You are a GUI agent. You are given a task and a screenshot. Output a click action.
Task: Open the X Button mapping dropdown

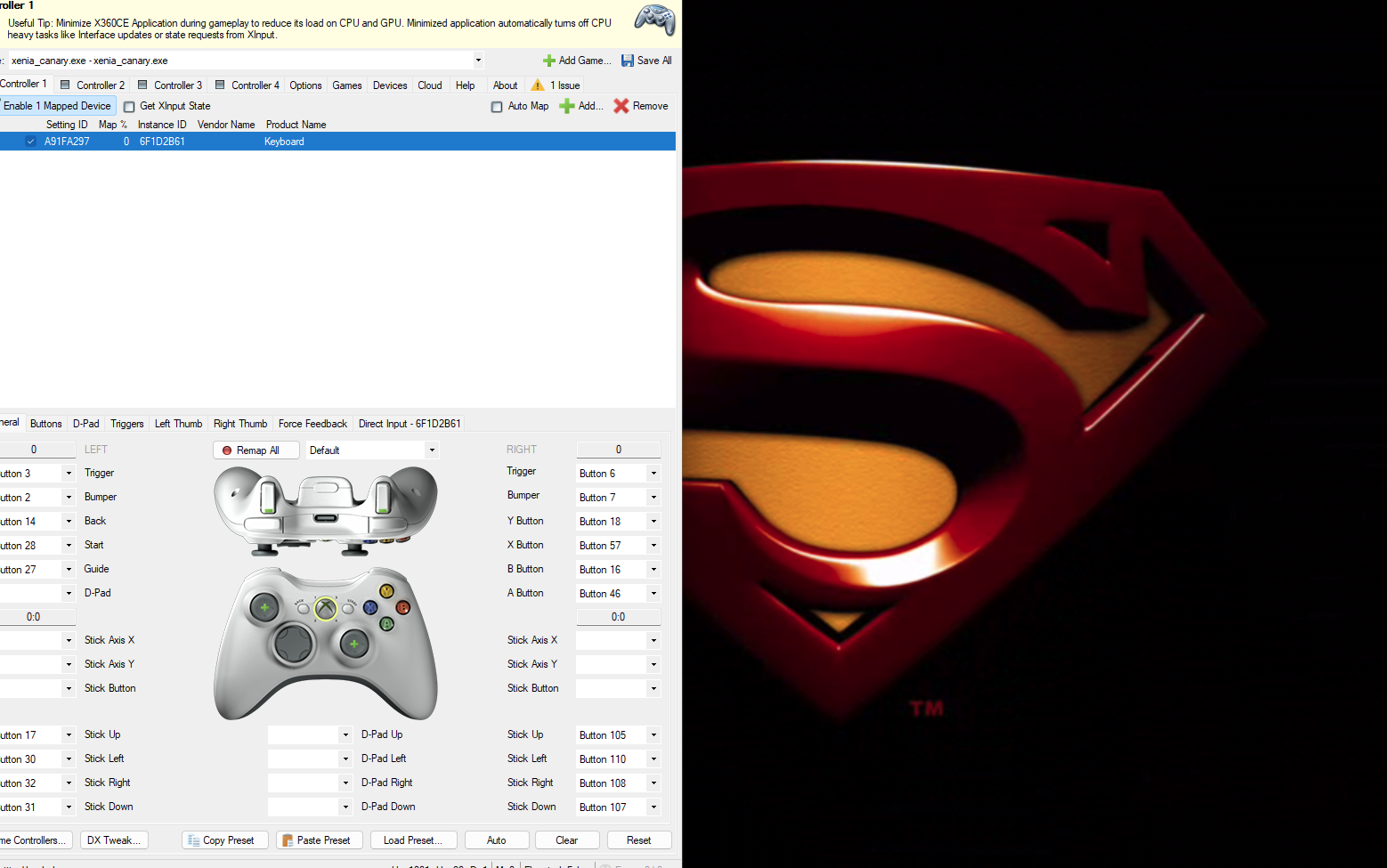point(653,546)
